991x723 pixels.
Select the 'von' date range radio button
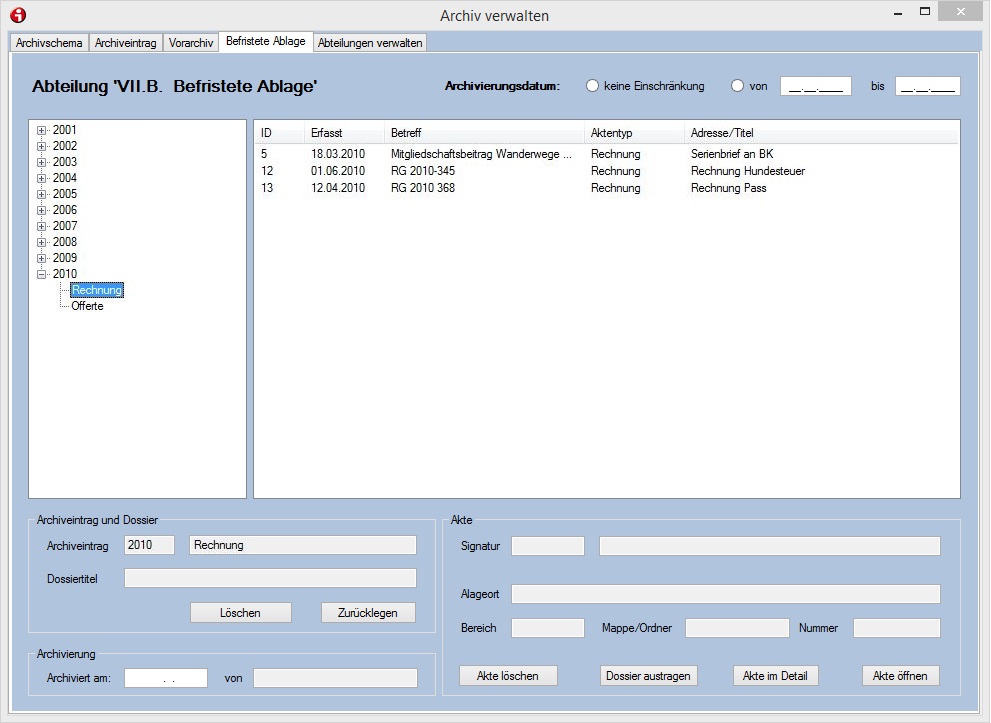738,86
